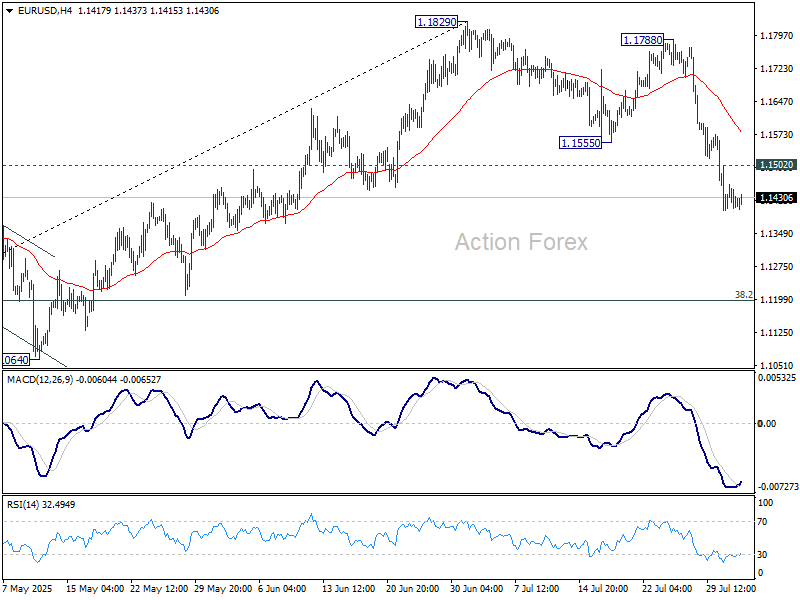Click the 1.10510 price axis value
The height and width of the screenshot is (600, 800).
777,365
